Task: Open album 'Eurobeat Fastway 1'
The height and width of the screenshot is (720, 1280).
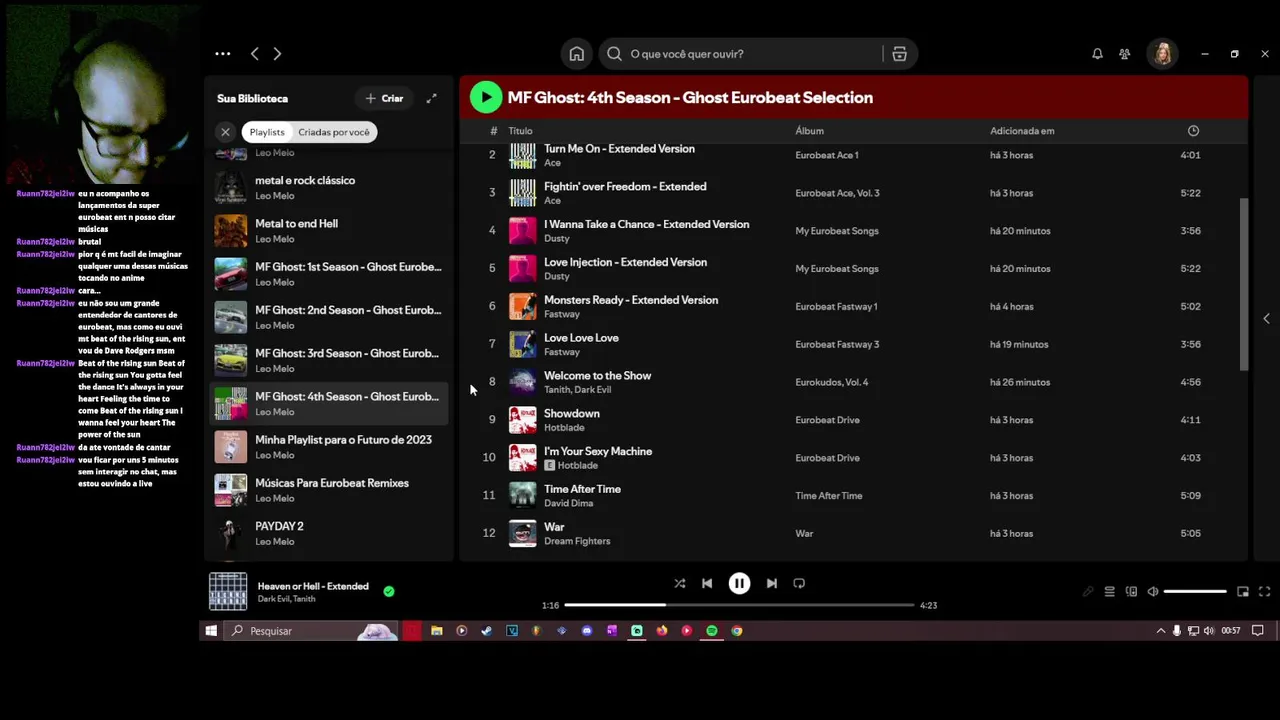Action: [x=836, y=307]
